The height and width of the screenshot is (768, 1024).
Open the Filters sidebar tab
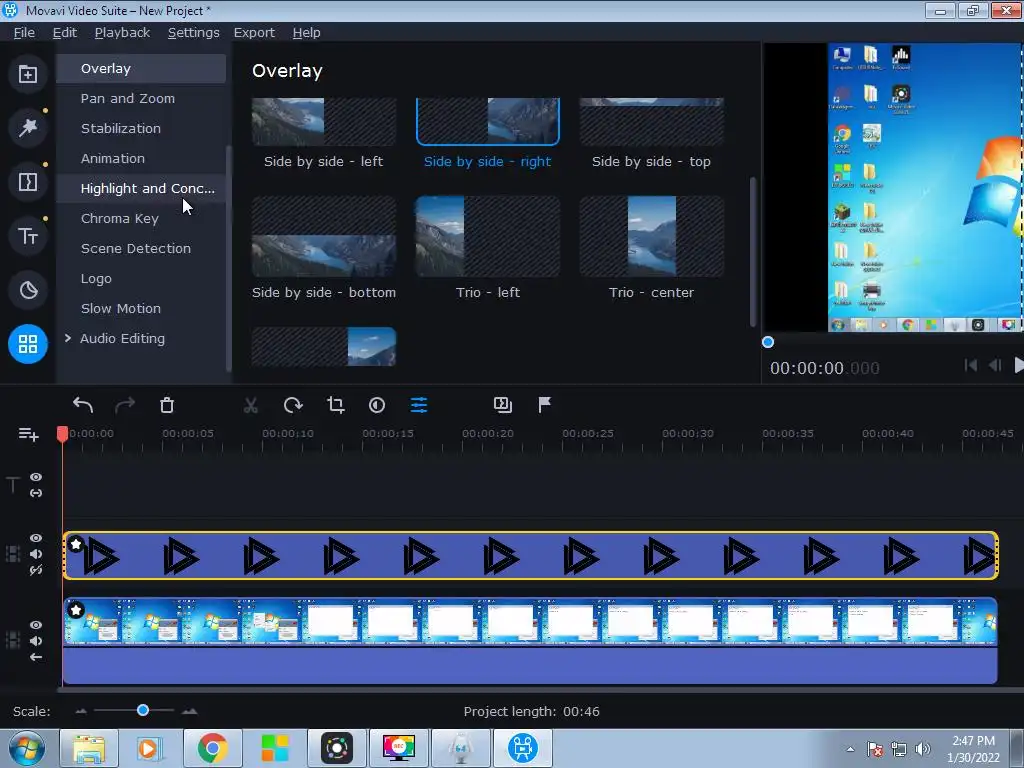click(27, 127)
